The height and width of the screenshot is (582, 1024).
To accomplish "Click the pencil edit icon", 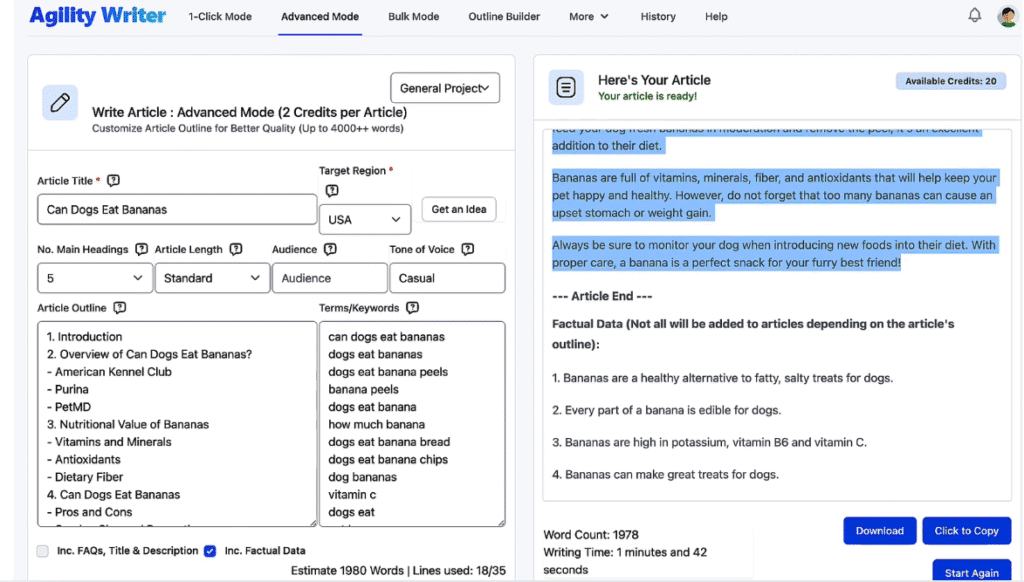I will (60, 103).
